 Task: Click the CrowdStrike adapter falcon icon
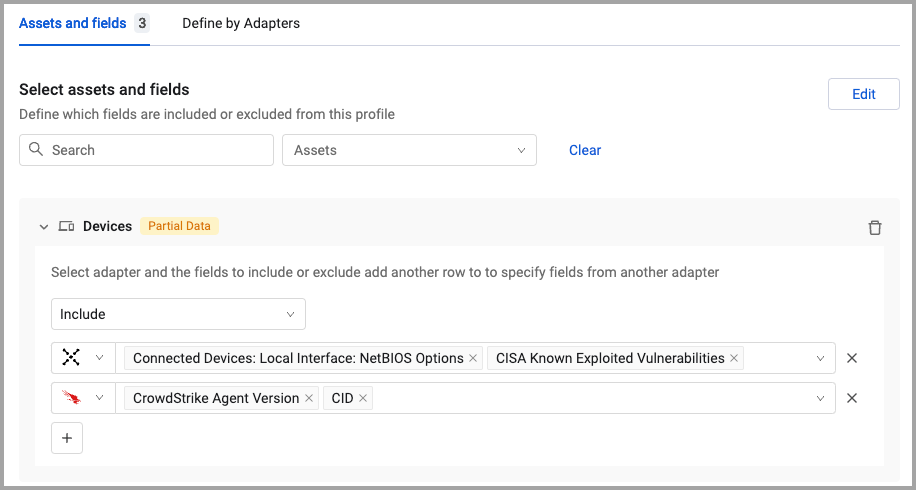point(70,398)
